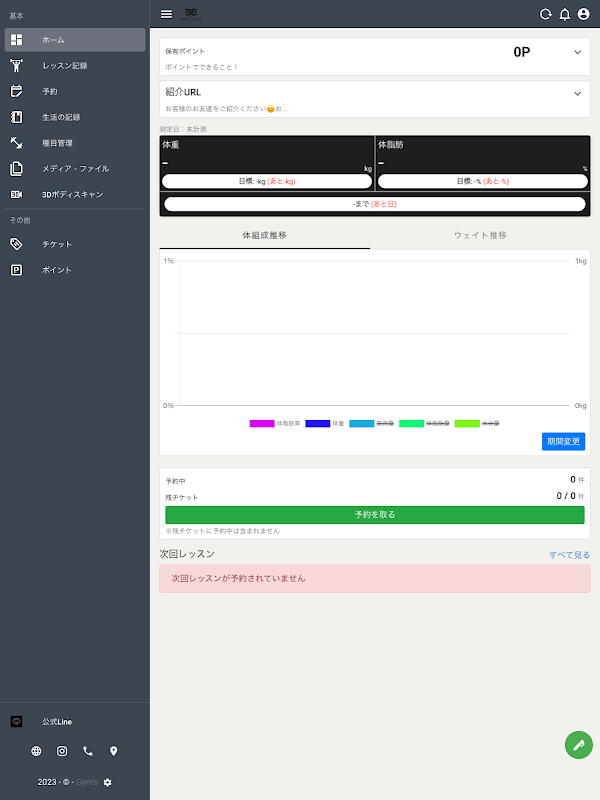This screenshot has height=800, width=600.
Task: Click the gym logo in header
Action: pyautogui.click(x=191, y=14)
